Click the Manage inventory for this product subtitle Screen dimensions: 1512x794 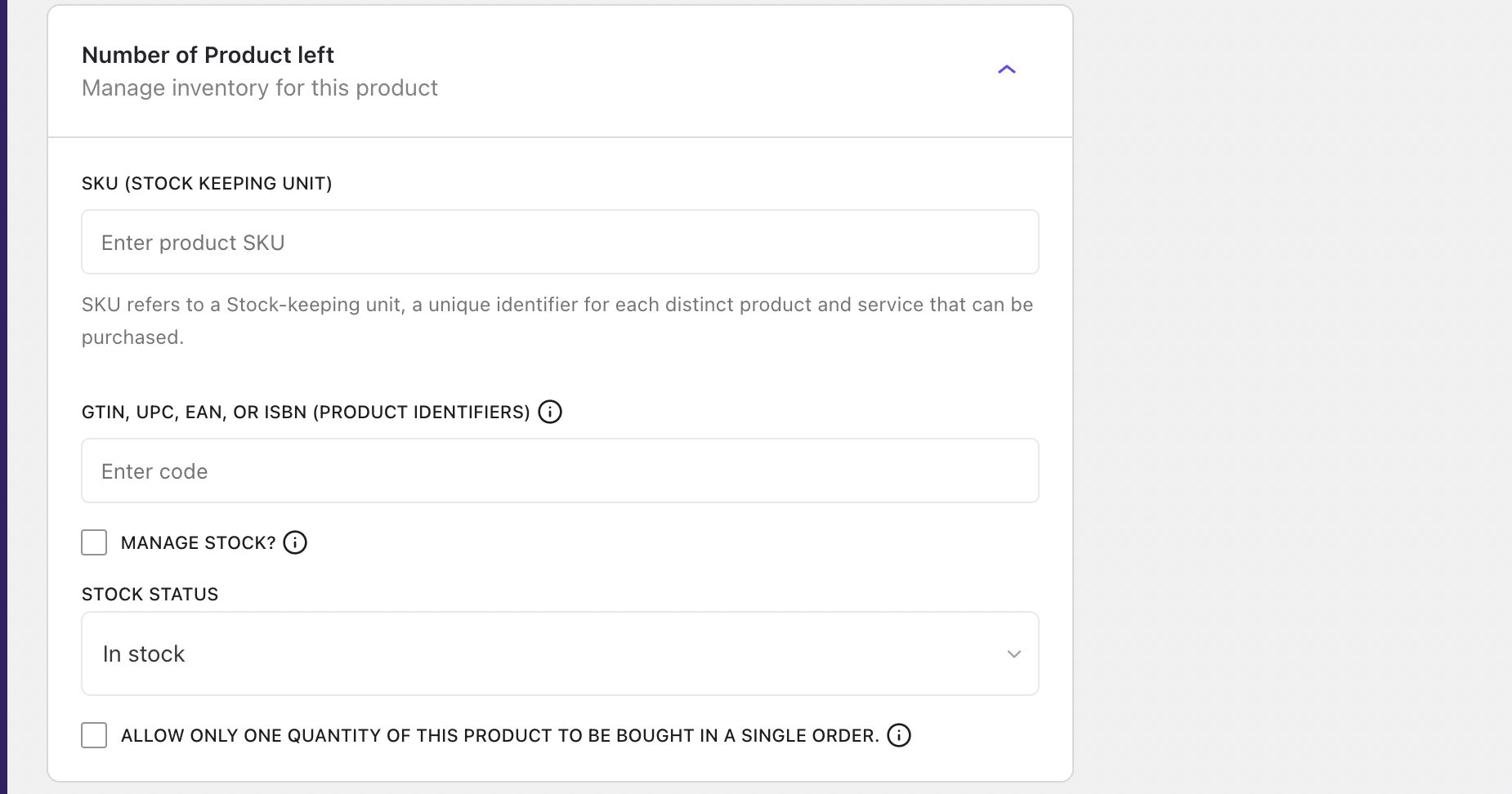(x=259, y=88)
